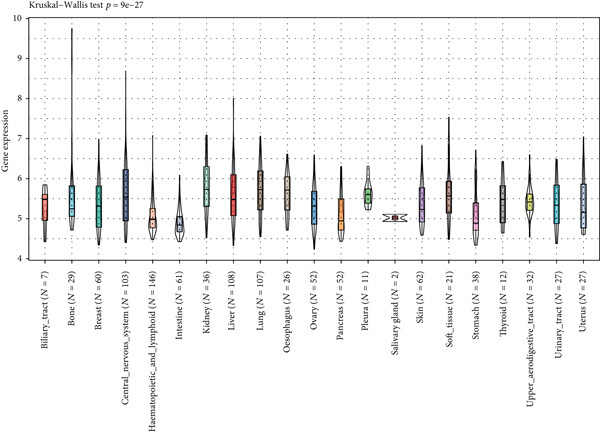Select the Soft_tissue (N = 21) label
This screenshot has width=600, height=432.
[449, 309]
